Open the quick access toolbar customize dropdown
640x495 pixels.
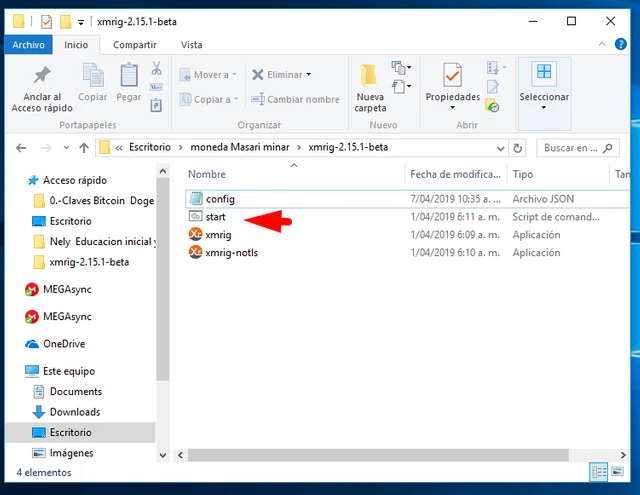tap(81, 22)
